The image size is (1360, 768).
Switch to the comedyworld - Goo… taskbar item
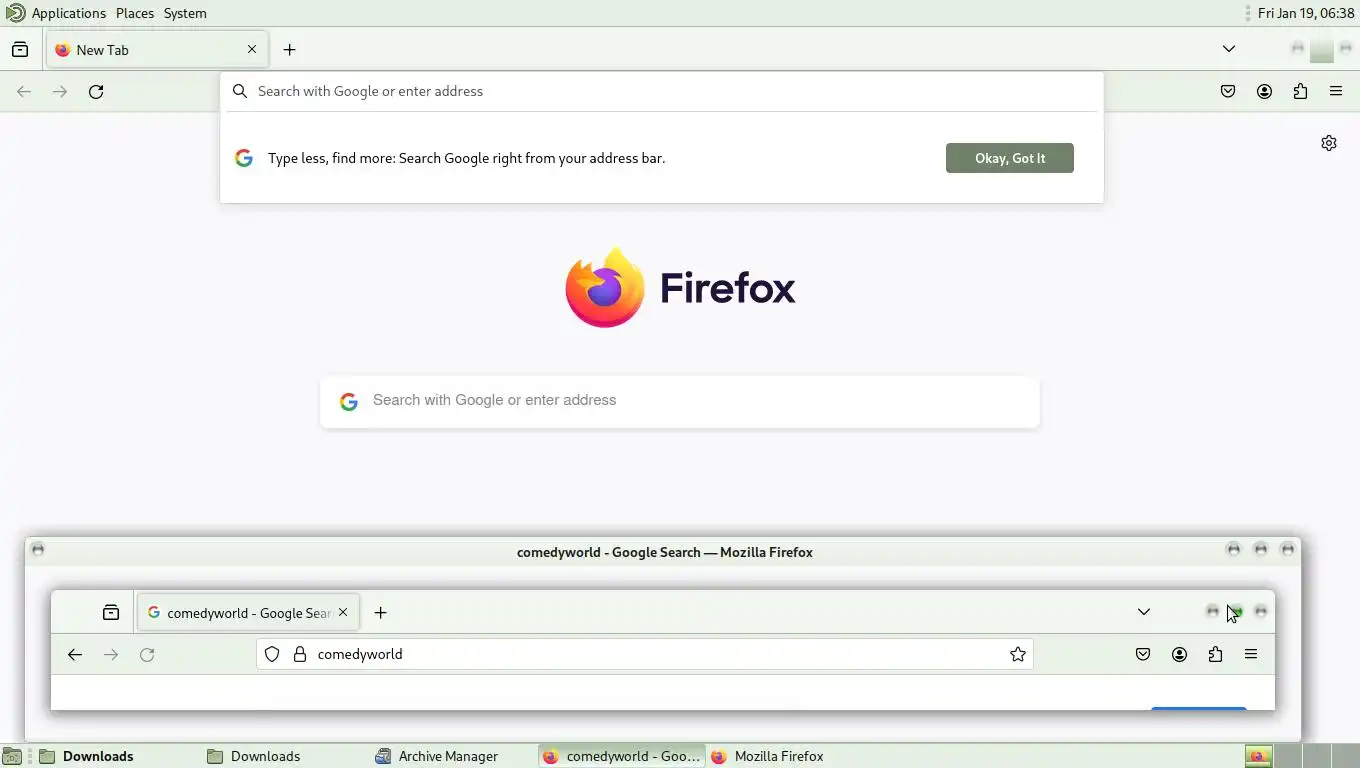click(622, 756)
